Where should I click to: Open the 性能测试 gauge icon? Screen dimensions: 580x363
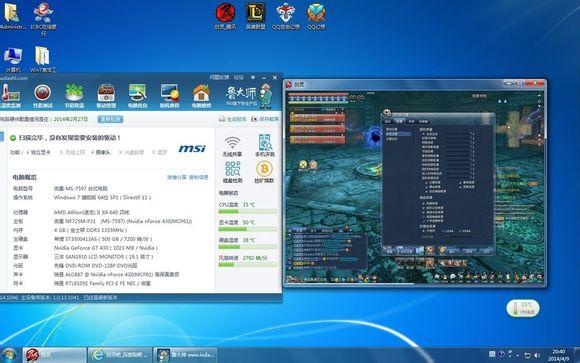[x=43, y=95]
